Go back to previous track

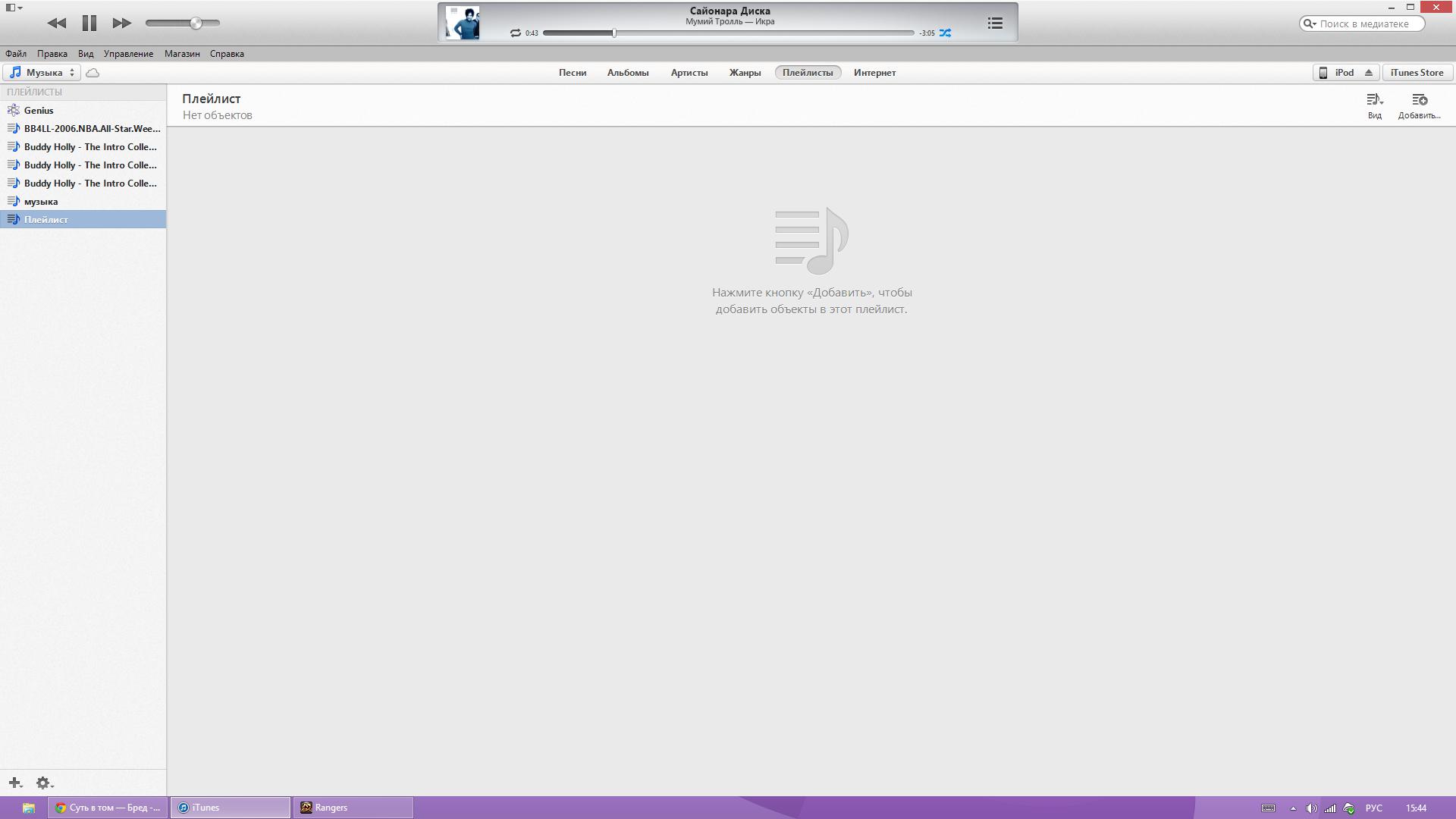pyautogui.click(x=57, y=23)
